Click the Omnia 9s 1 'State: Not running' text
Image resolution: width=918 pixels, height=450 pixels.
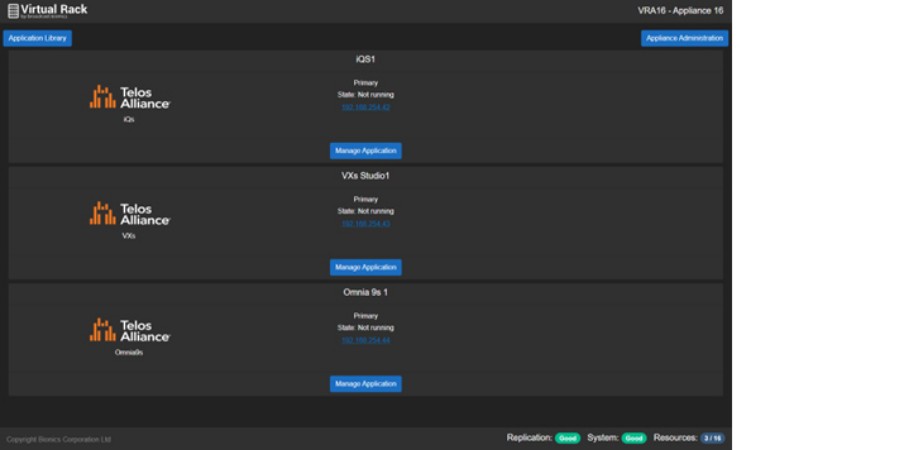pyautogui.click(x=366, y=328)
